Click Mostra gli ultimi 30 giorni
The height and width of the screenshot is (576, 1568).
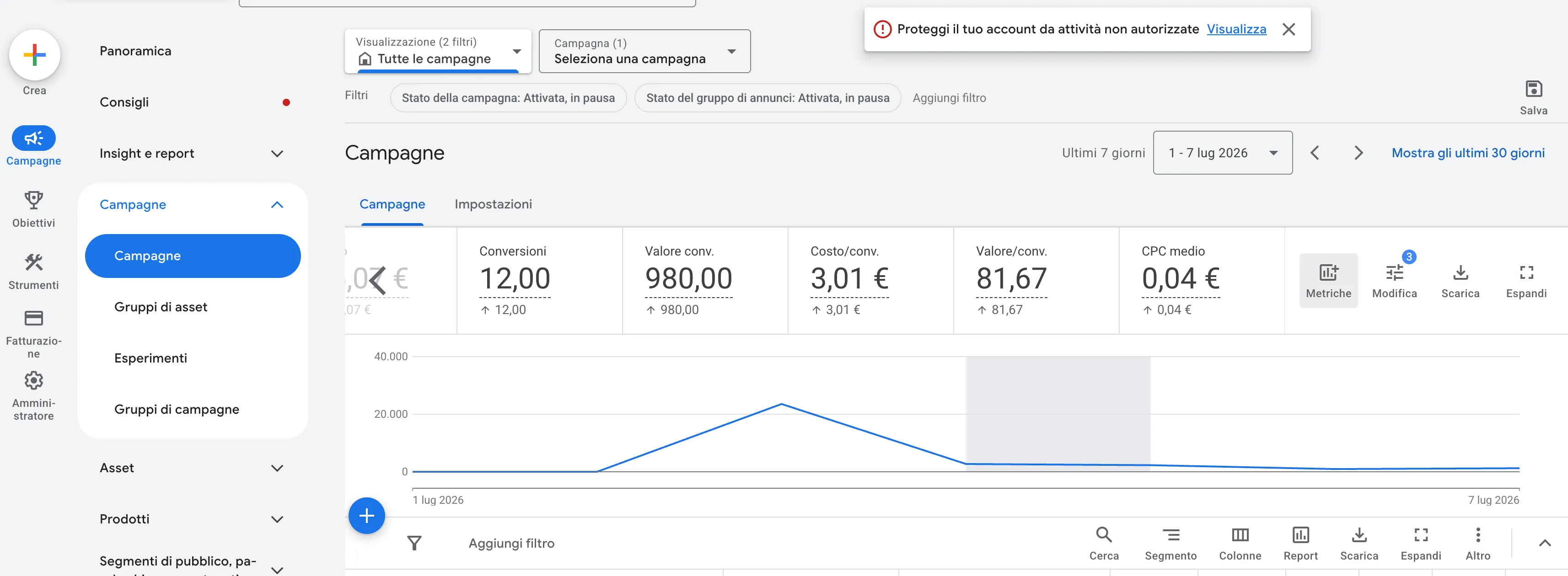click(x=1467, y=153)
